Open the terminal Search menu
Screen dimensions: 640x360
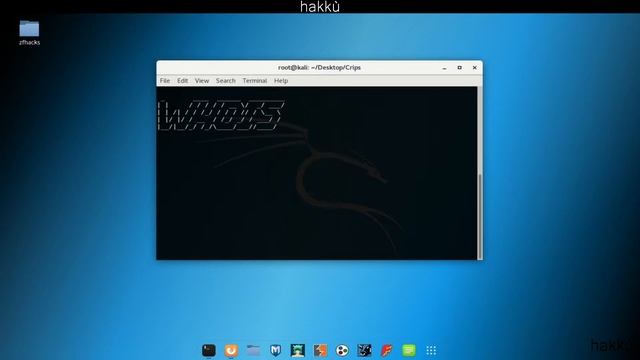226,81
